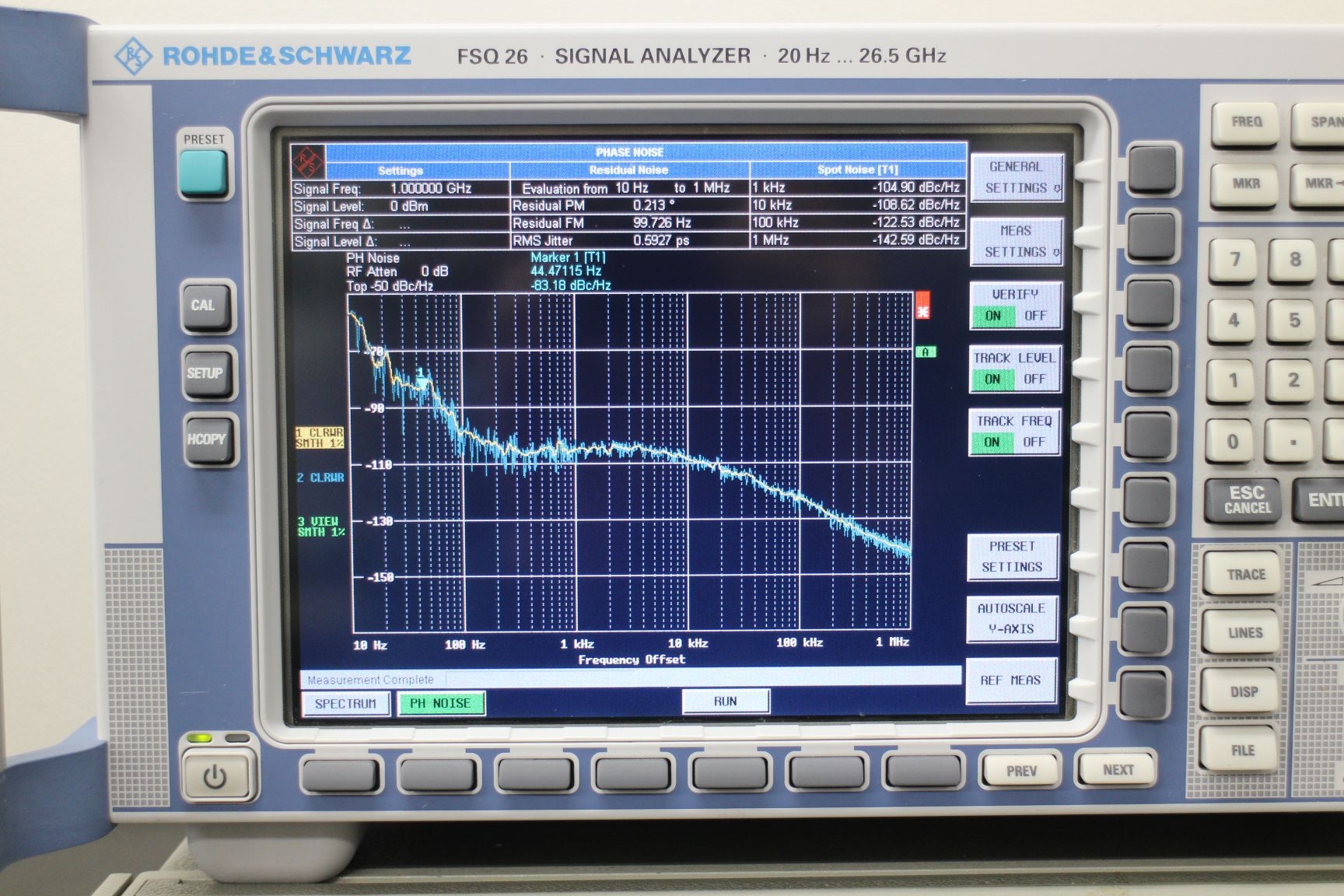Switch to PH NOISE mode tab

coord(440,703)
